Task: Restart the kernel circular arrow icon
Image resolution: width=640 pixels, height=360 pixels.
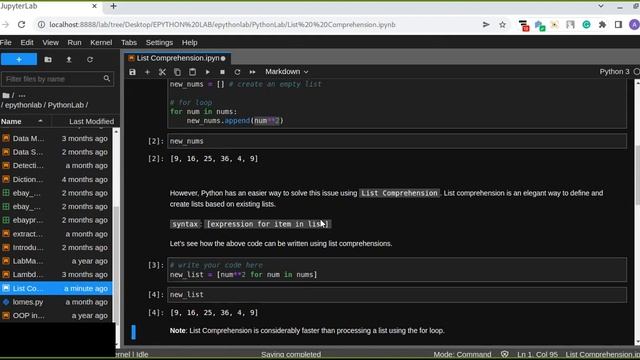Action: coord(237,72)
